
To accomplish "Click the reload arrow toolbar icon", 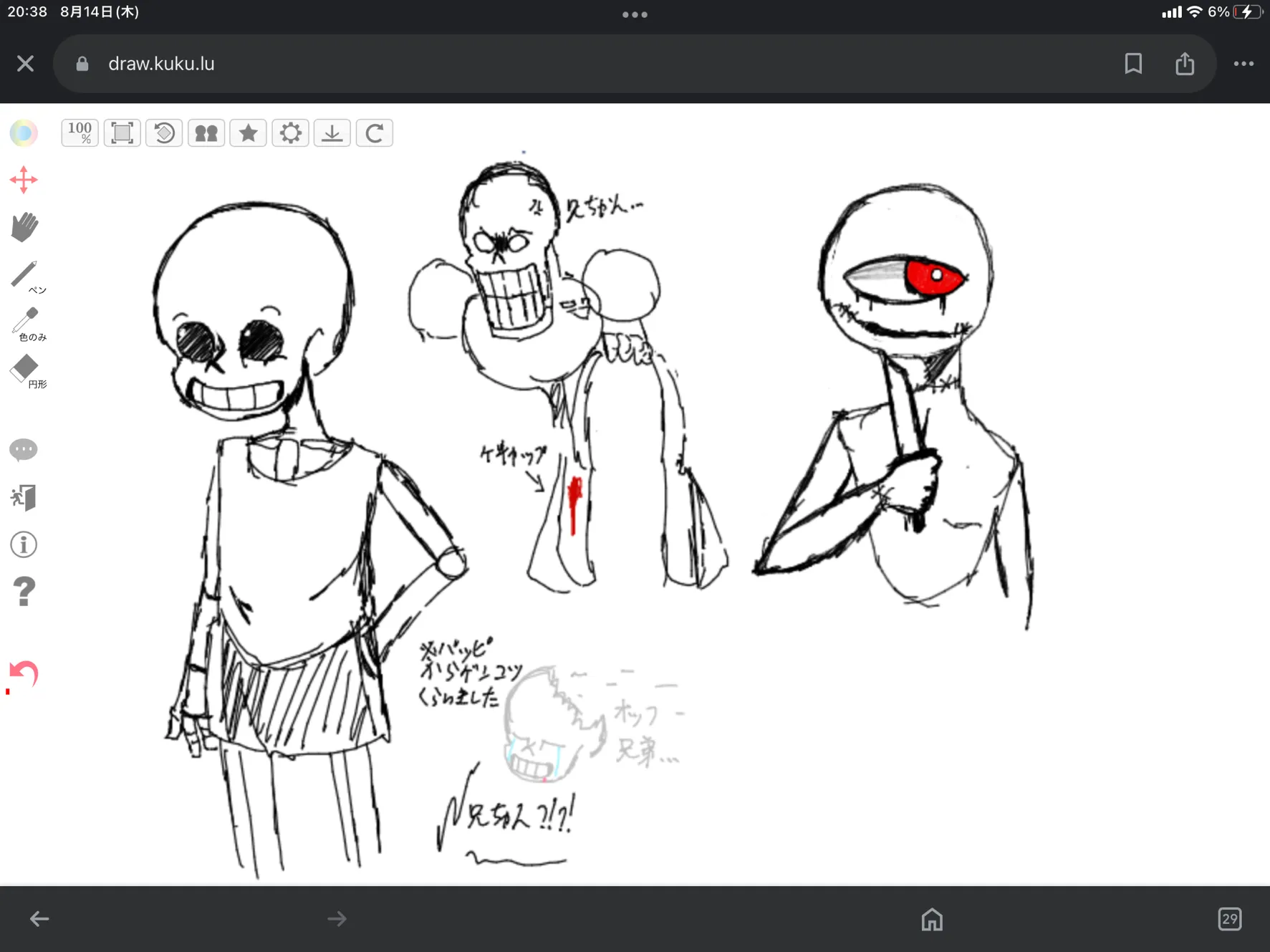I will [x=375, y=133].
